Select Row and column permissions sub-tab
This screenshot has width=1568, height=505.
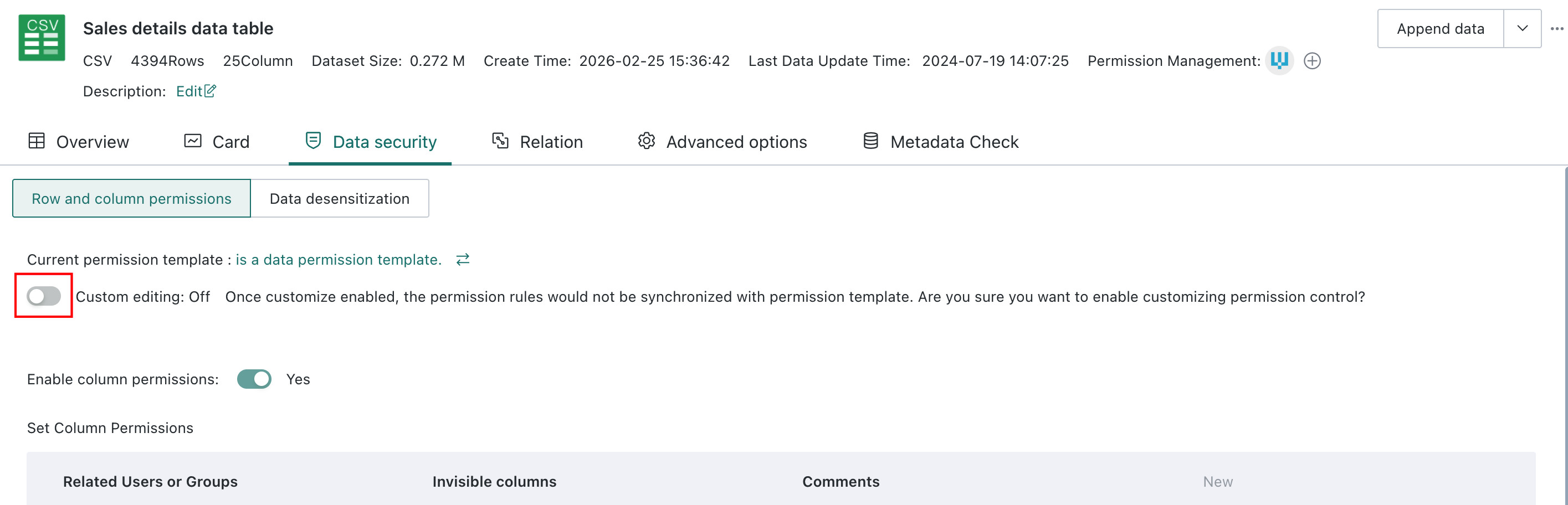pos(131,198)
